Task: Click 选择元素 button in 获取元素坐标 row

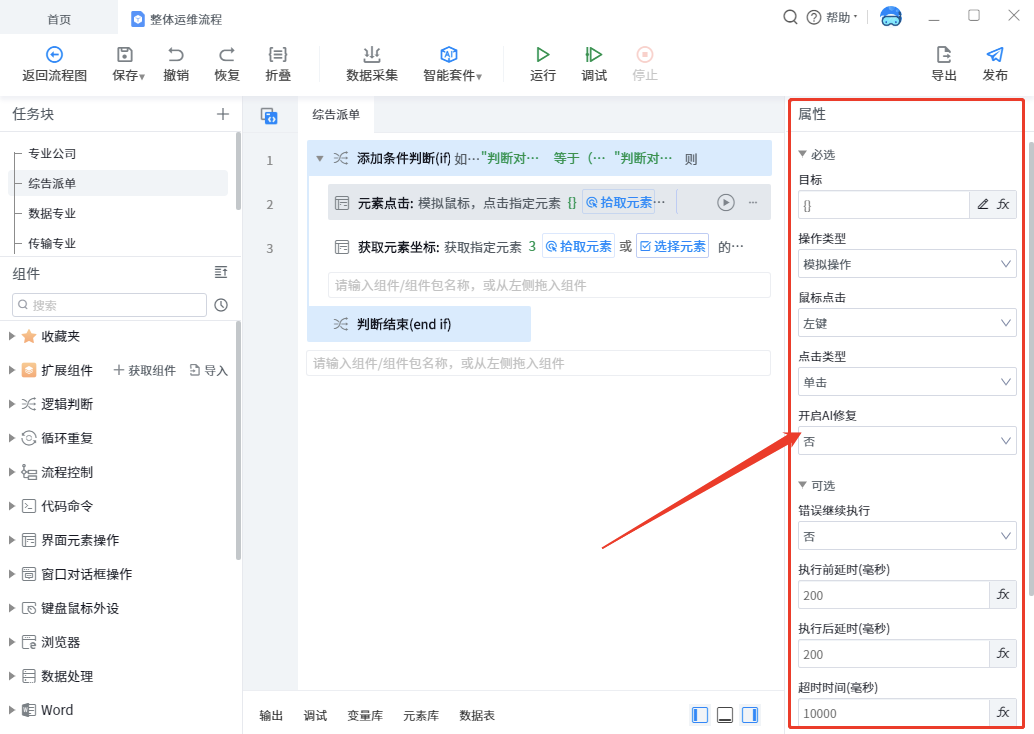Action: coord(672,247)
